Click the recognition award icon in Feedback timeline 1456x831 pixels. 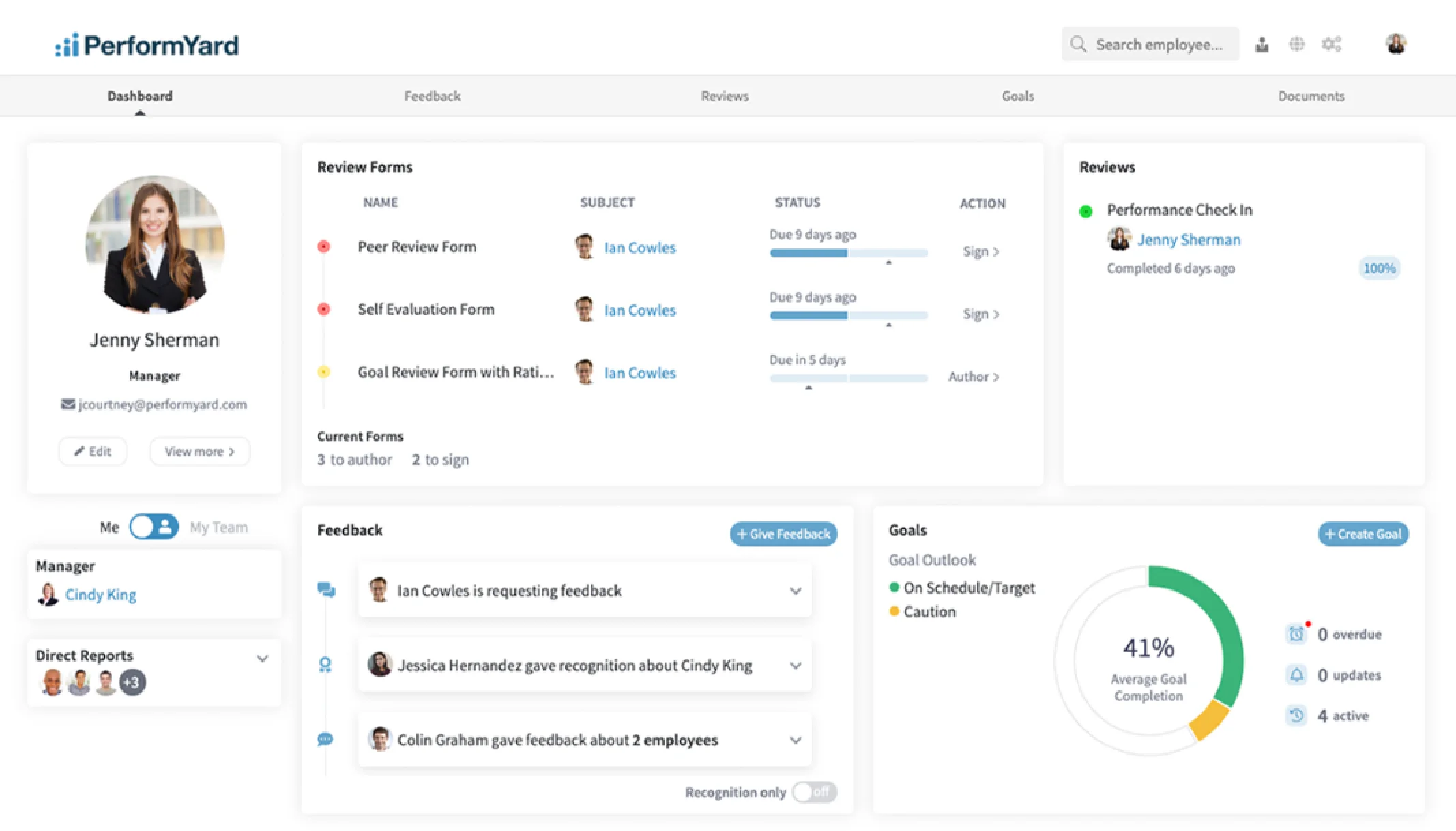coord(326,664)
